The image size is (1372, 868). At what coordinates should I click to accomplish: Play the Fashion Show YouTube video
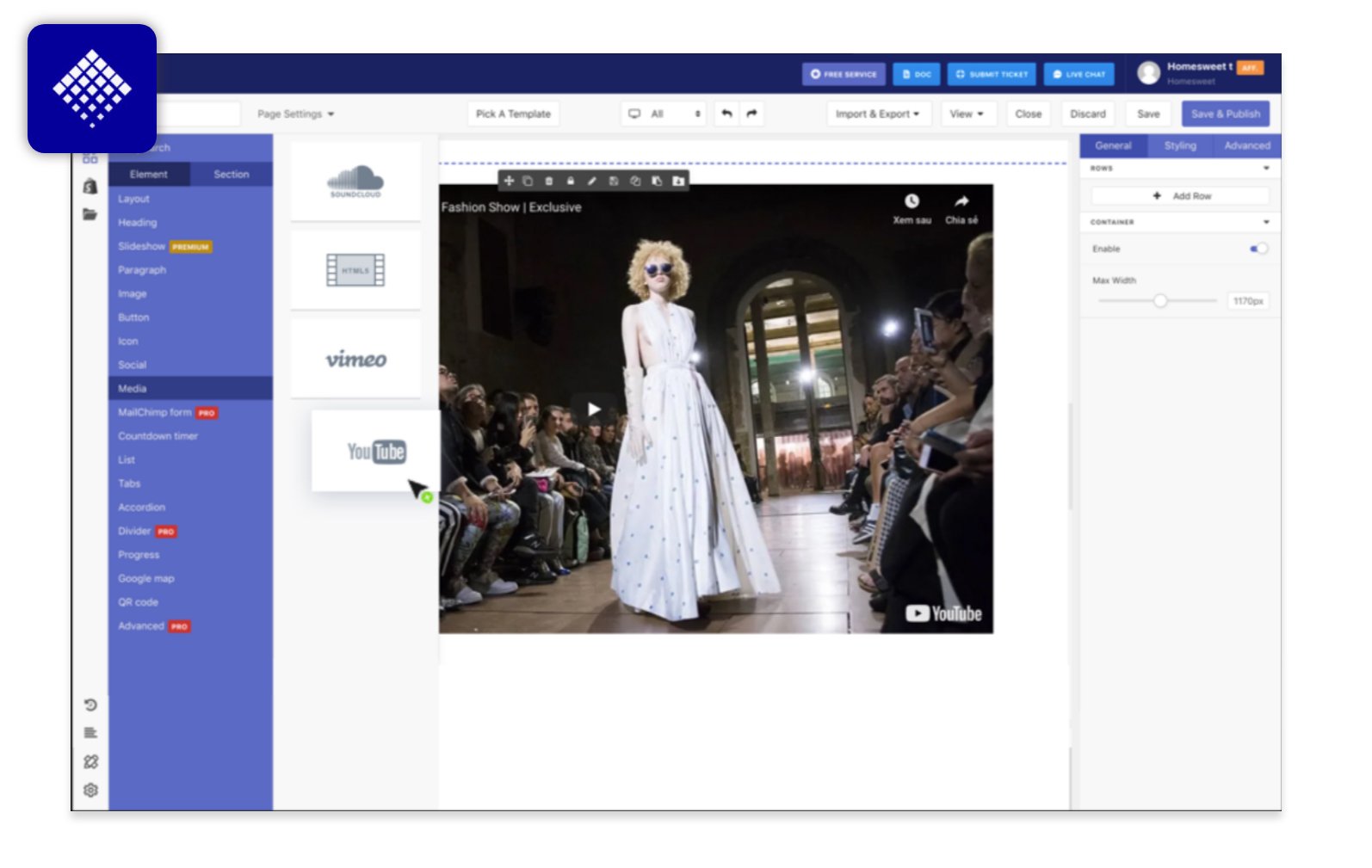(x=594, y=409)
